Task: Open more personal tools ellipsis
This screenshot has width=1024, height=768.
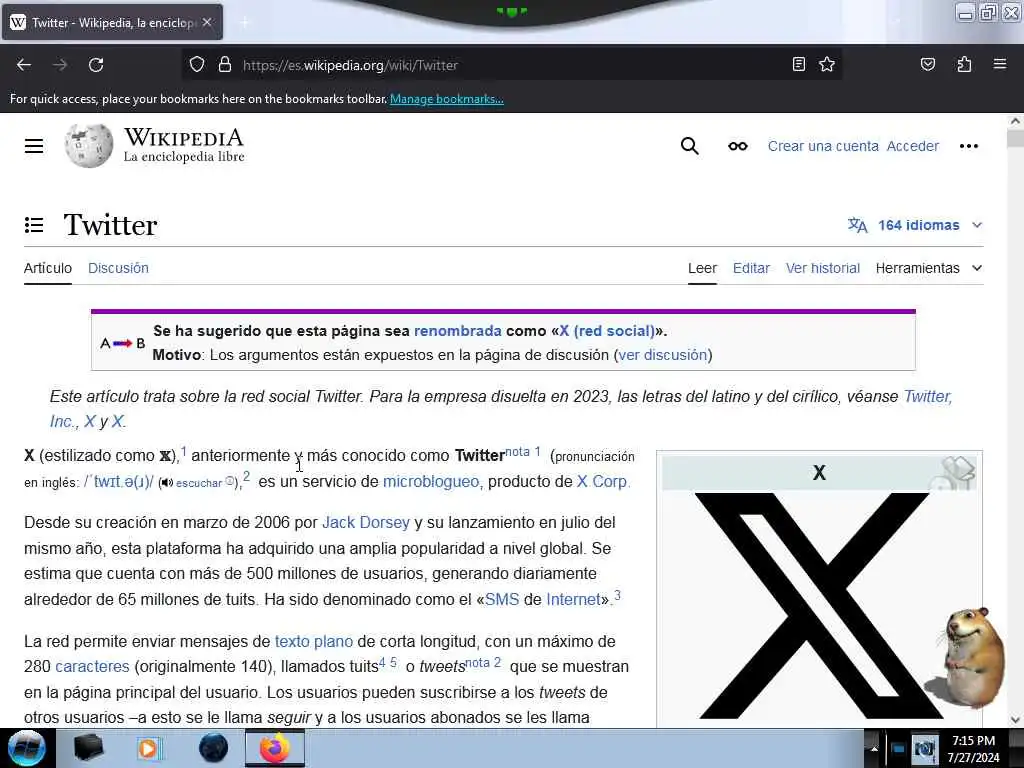Action: pos(968,146)
